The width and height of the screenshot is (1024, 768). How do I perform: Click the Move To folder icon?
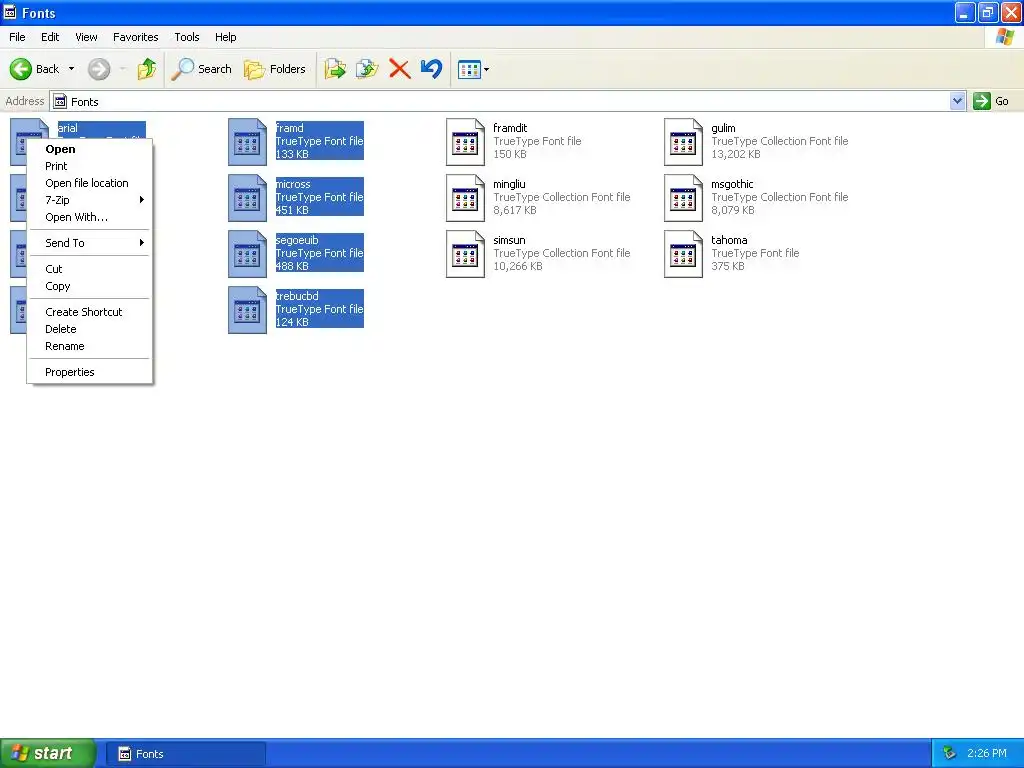point(335,69)
